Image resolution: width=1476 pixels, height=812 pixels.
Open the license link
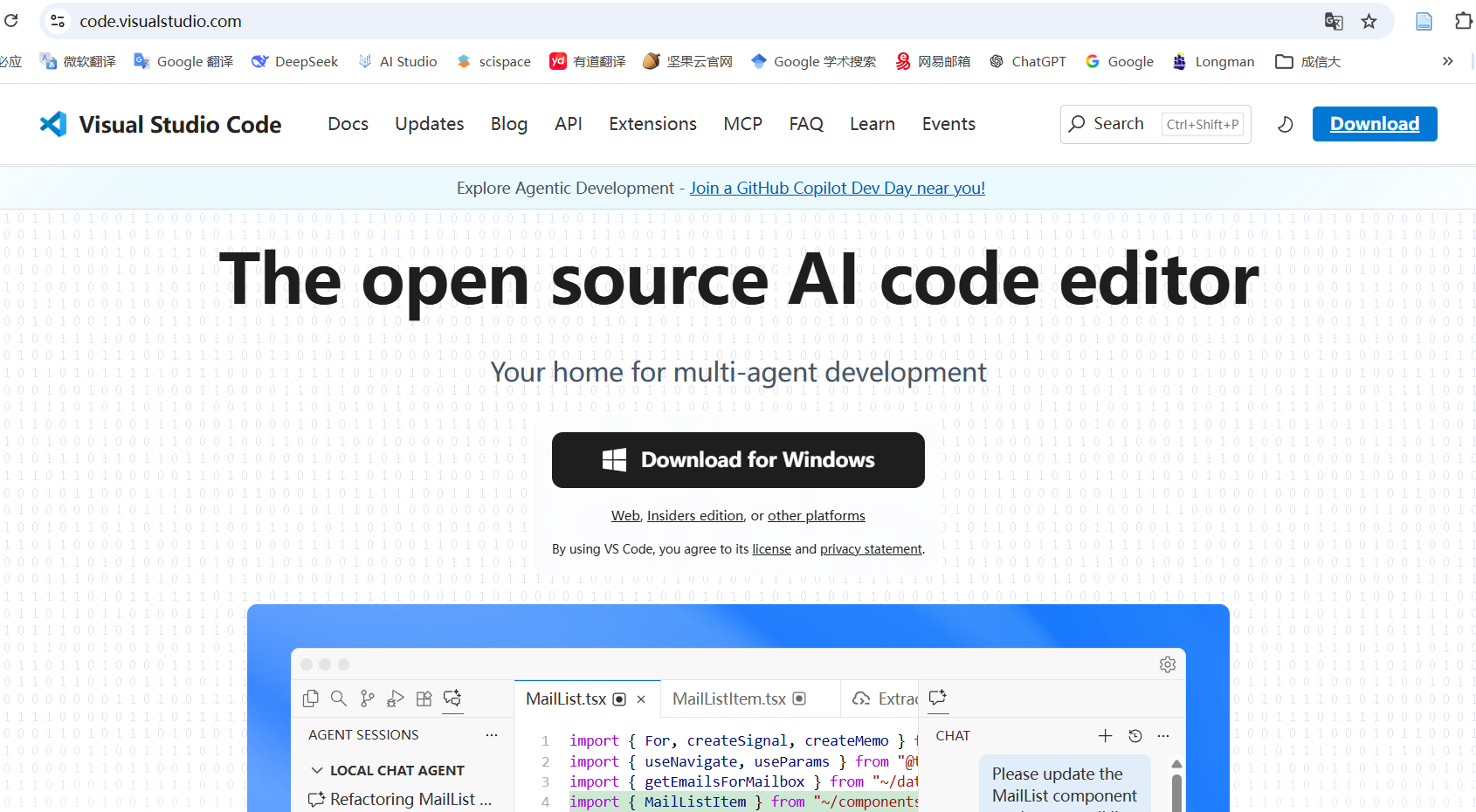tap(772, 549)
